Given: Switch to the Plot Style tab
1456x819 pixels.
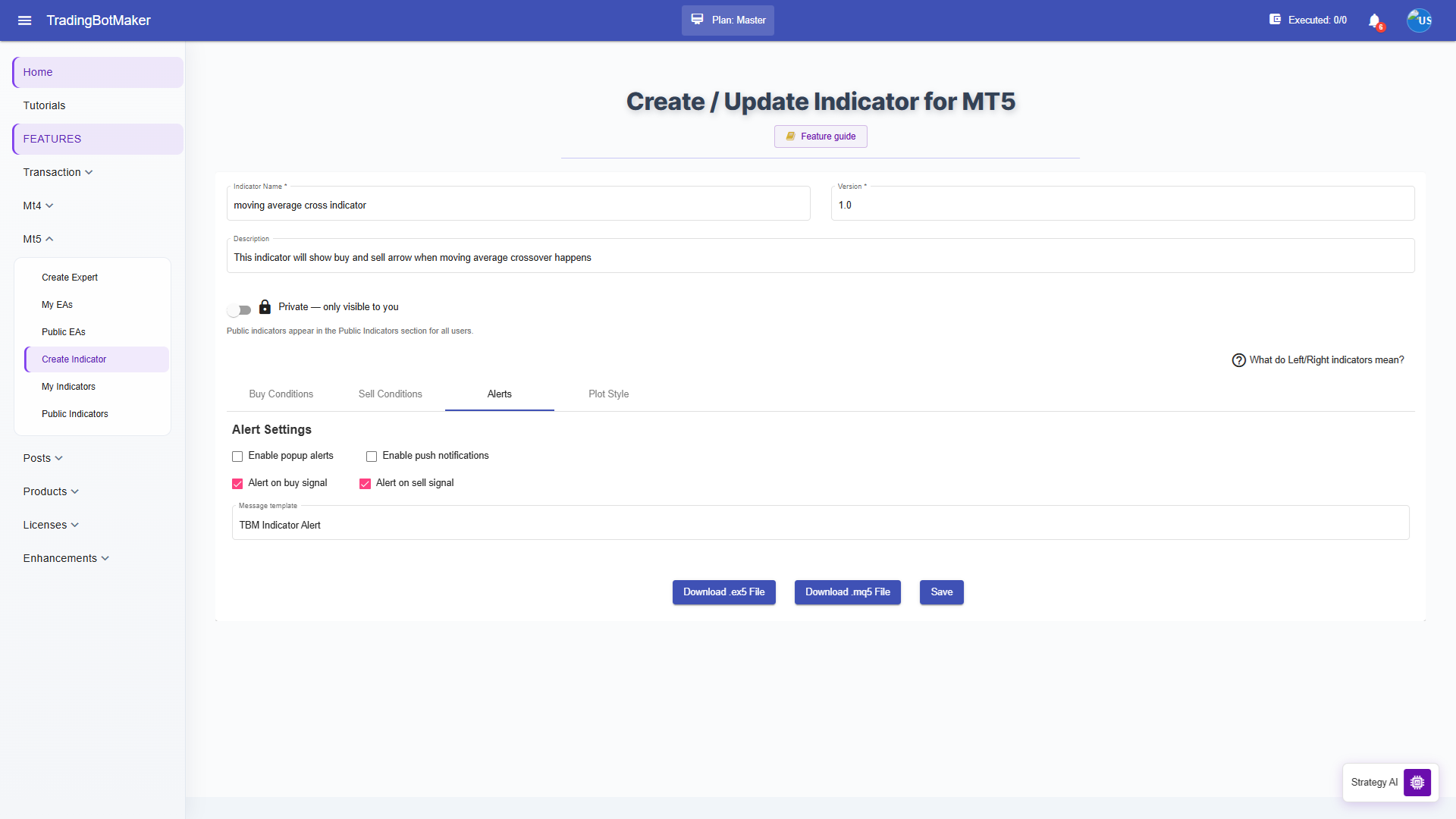Looking at the screenshot, I should [608, 394].
